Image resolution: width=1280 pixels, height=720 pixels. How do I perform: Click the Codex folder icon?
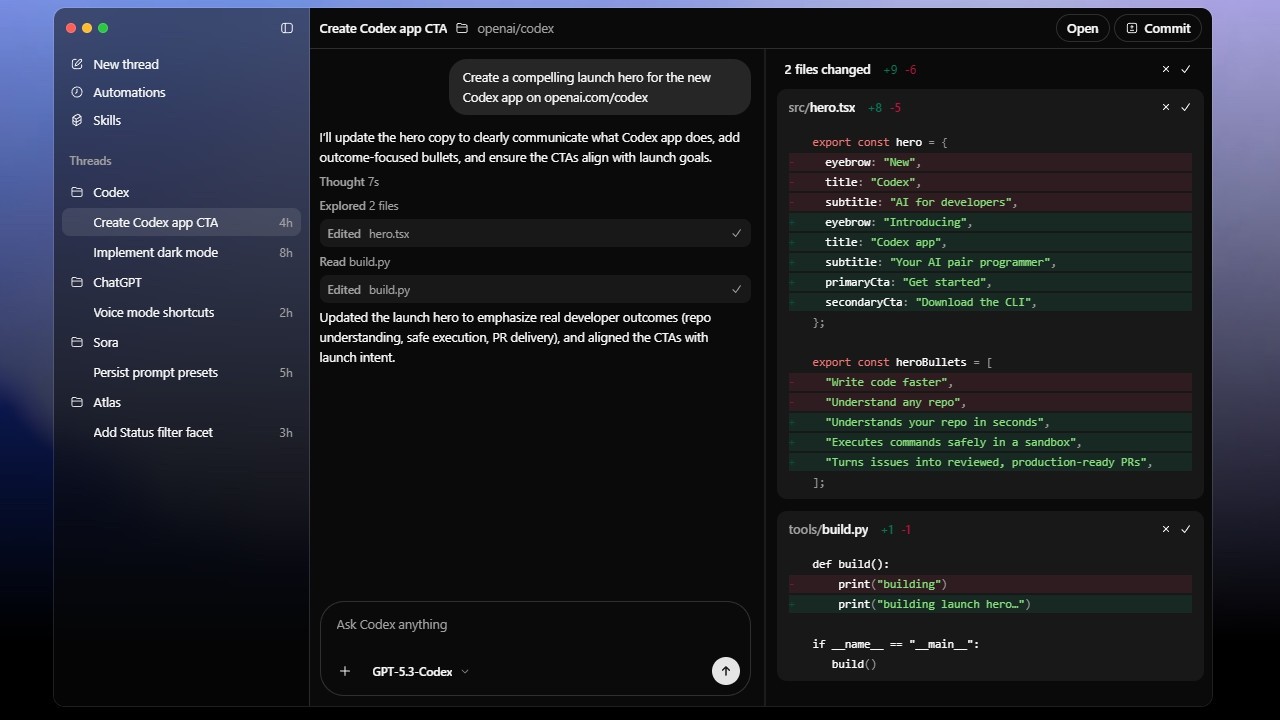77,192
